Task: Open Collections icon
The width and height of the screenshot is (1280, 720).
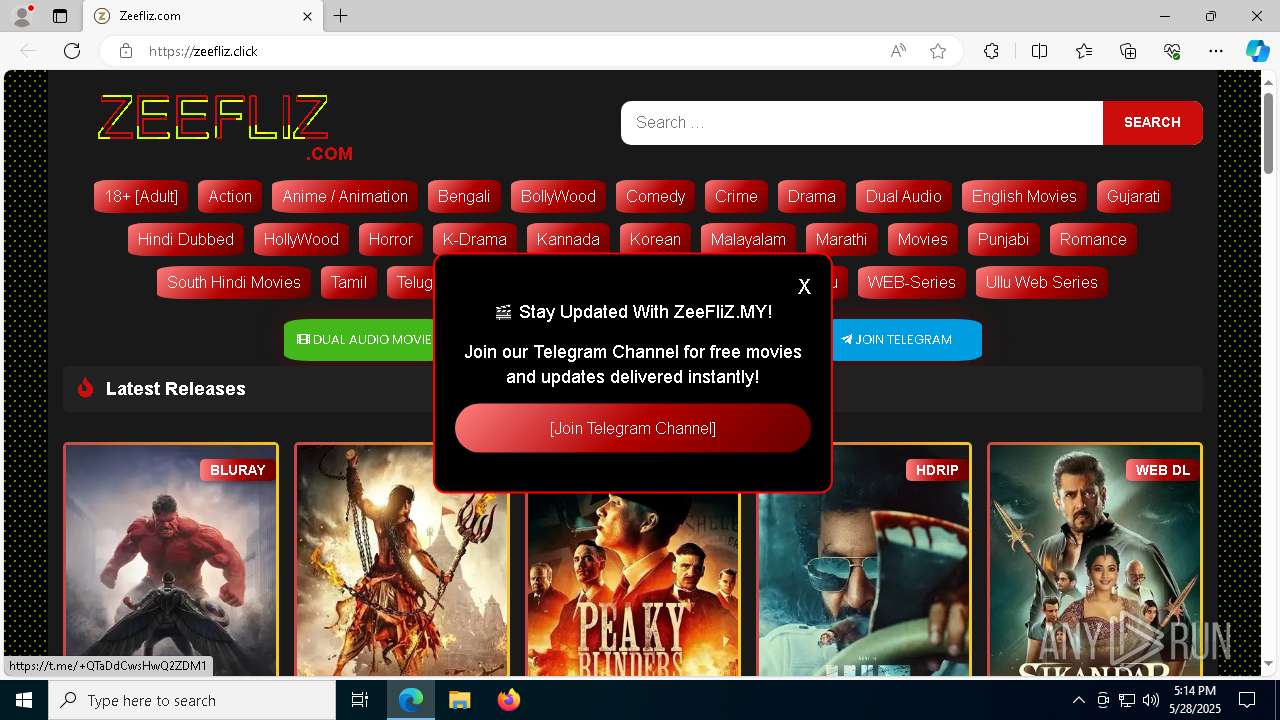Action: pyautogui.click(x=1128, y=51)
